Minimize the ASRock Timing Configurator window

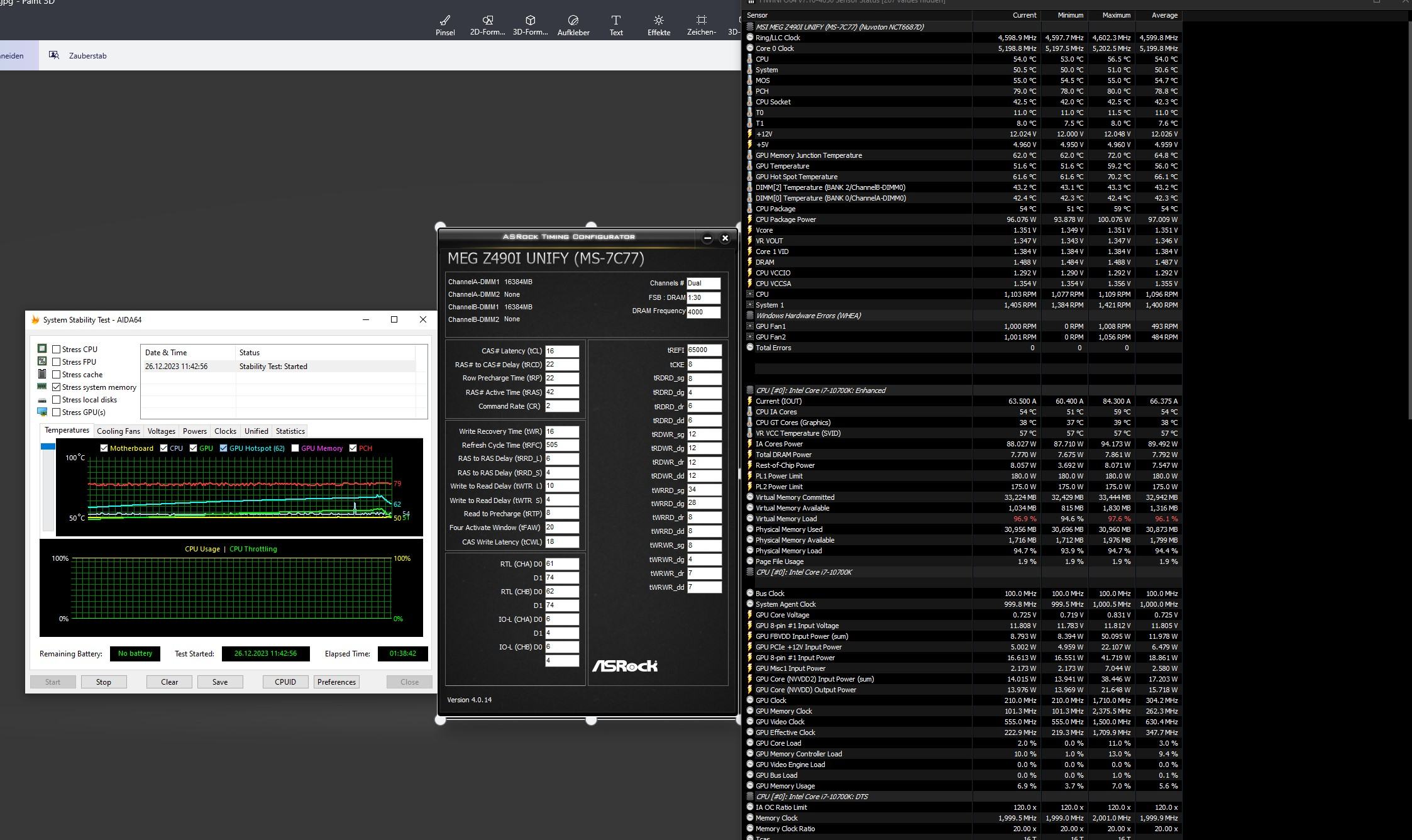pos(707,238)
